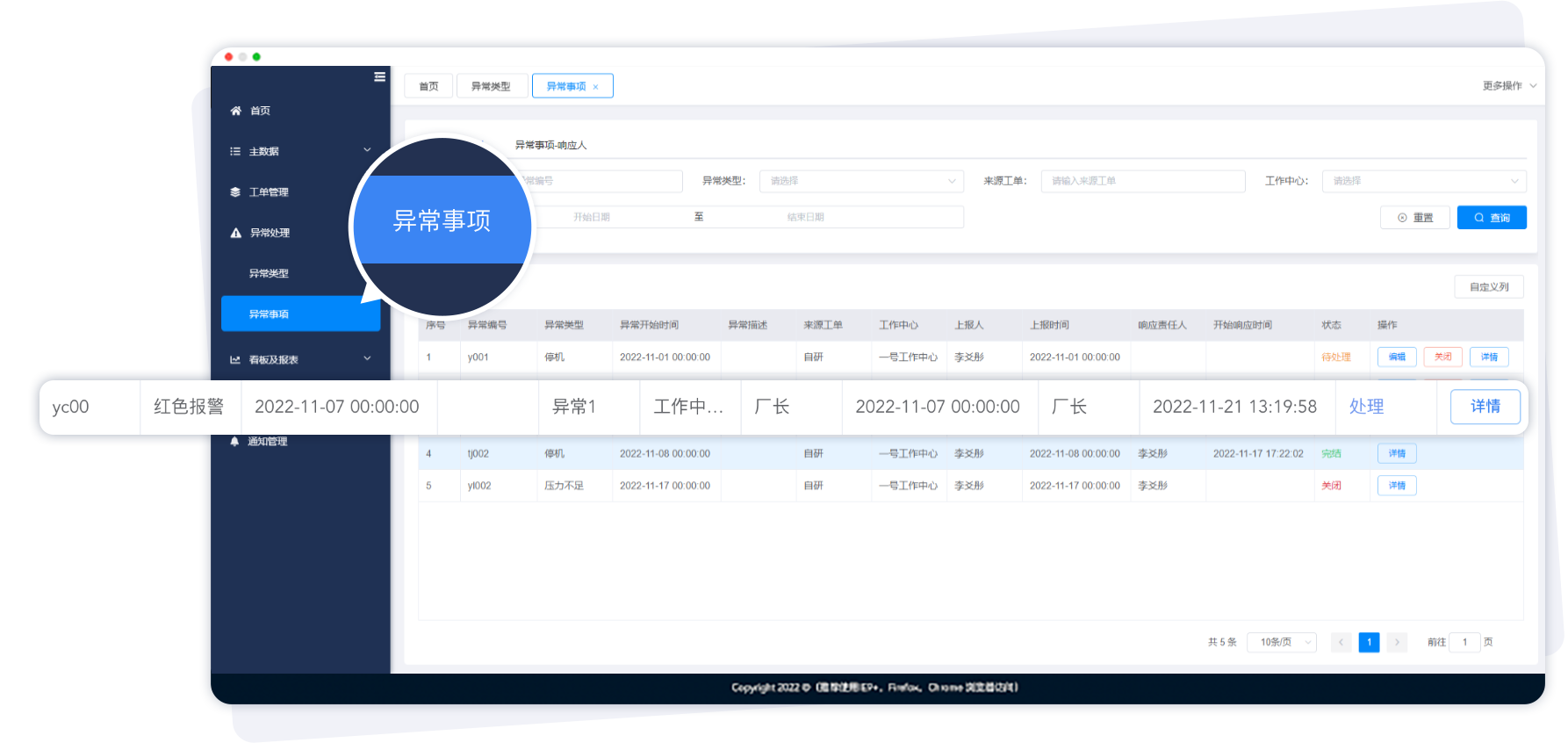Screen dimensions: 1568x743
Task: Click the 前往 page number input
Action: [x=1464, y=642]
